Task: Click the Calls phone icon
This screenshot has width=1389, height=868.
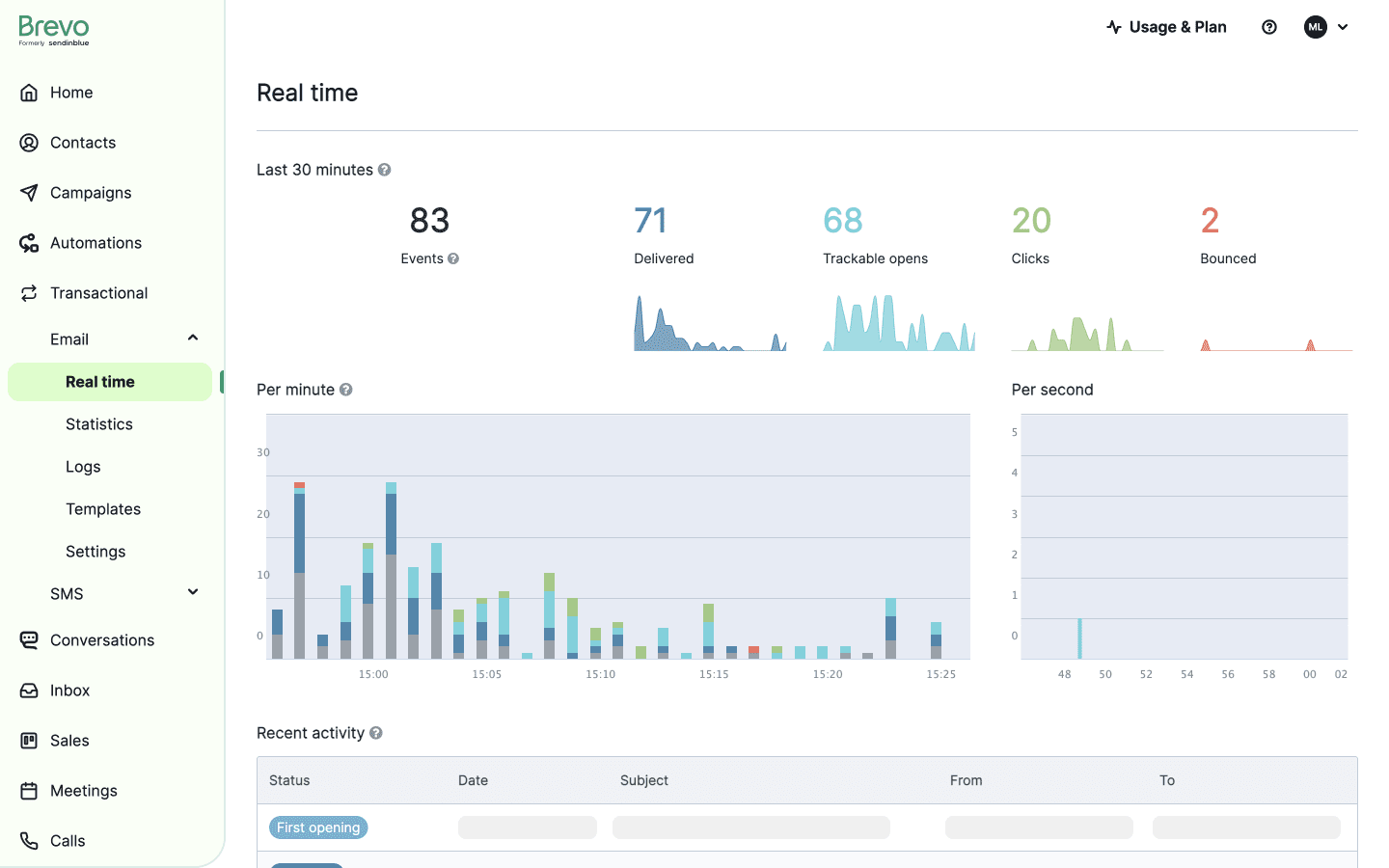Action: 28,840
